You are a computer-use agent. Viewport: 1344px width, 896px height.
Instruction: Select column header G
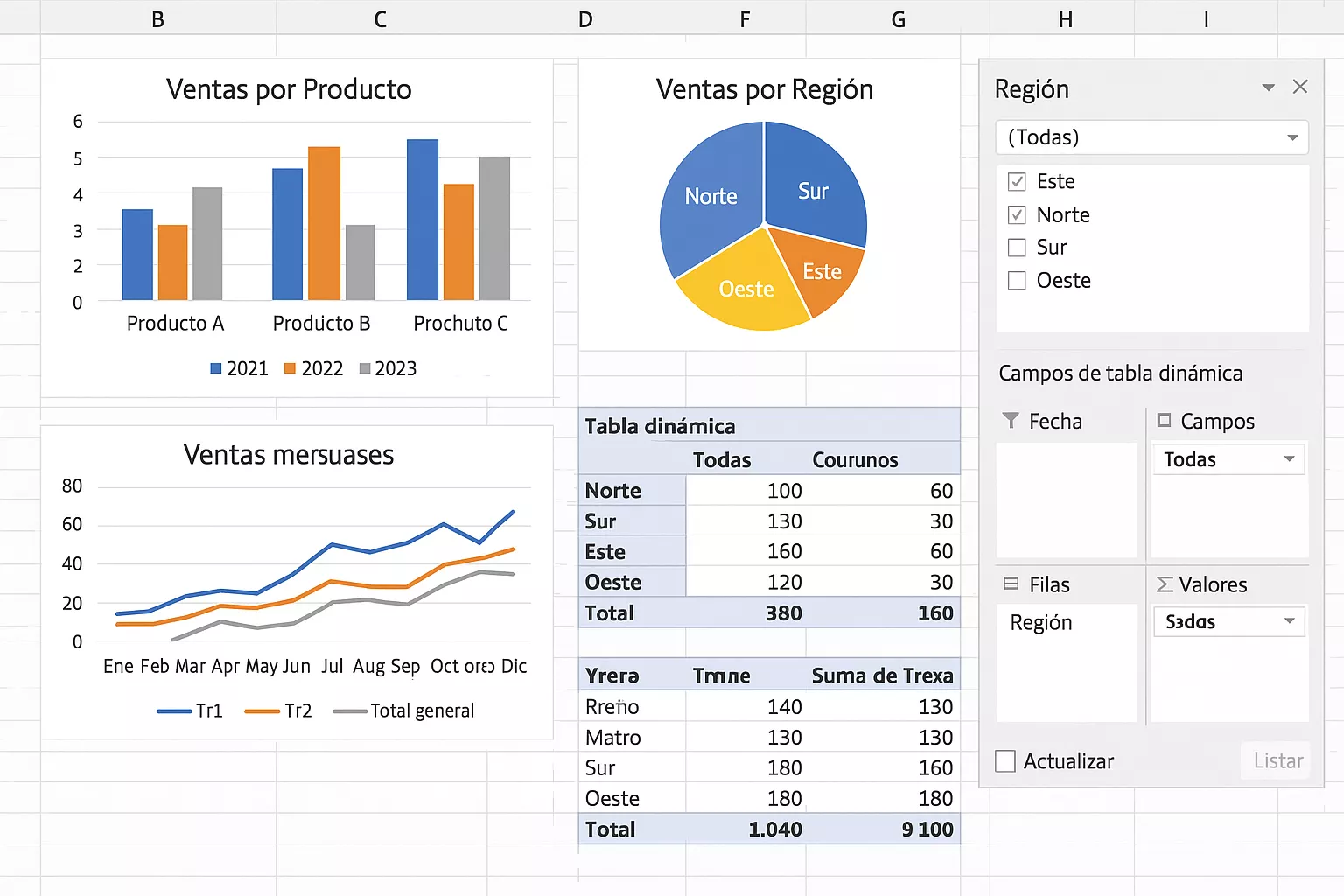898,19
